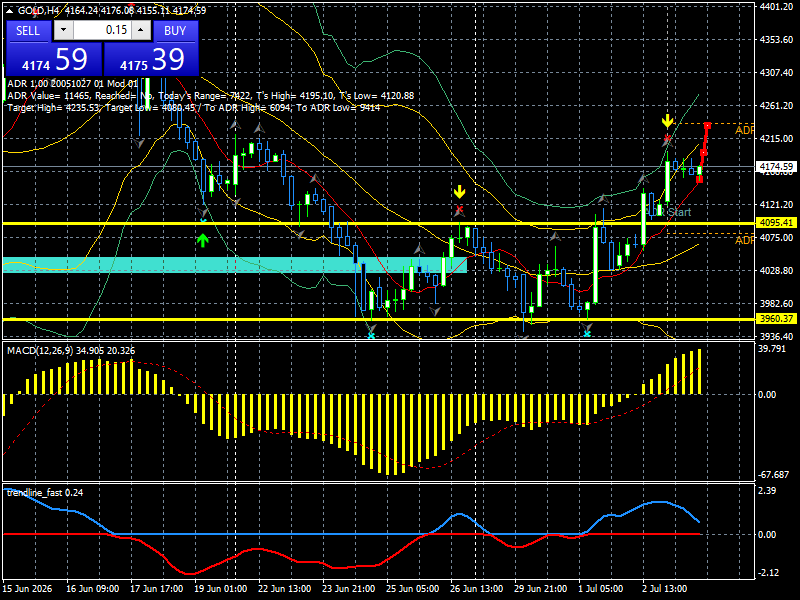800x600 pixels.
Task: Select the red X marker under the 26 Jun arrow
Action: [x=460, y=209]
